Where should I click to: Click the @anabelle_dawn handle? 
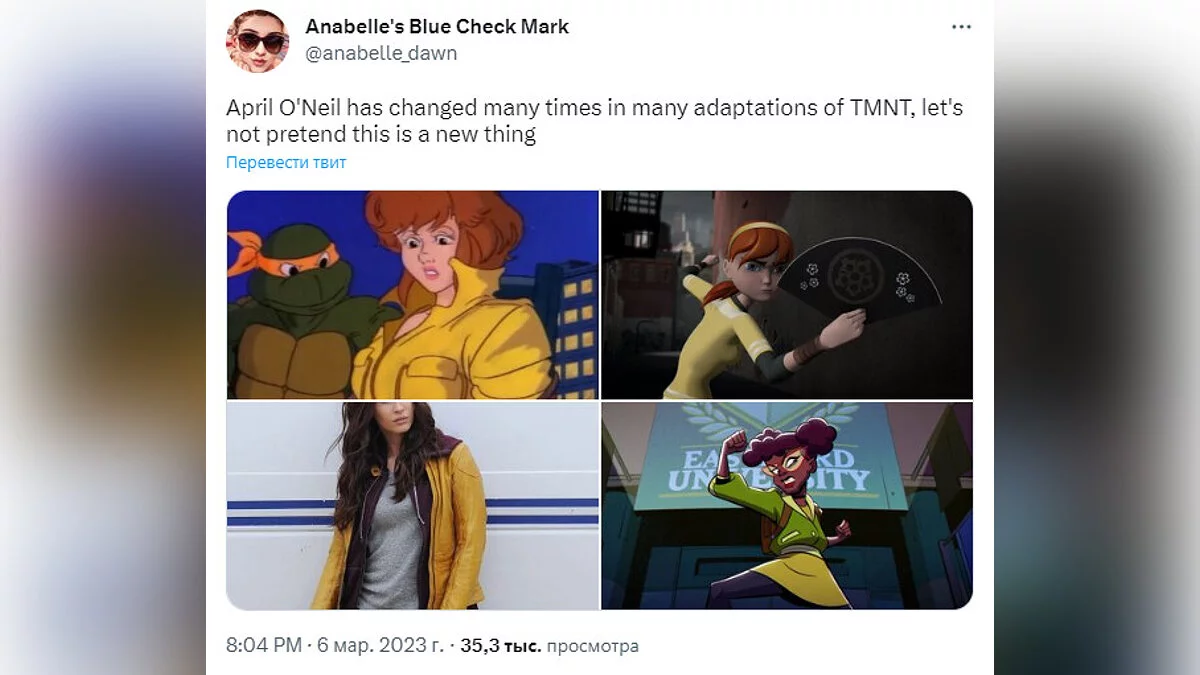pos(381,53)
